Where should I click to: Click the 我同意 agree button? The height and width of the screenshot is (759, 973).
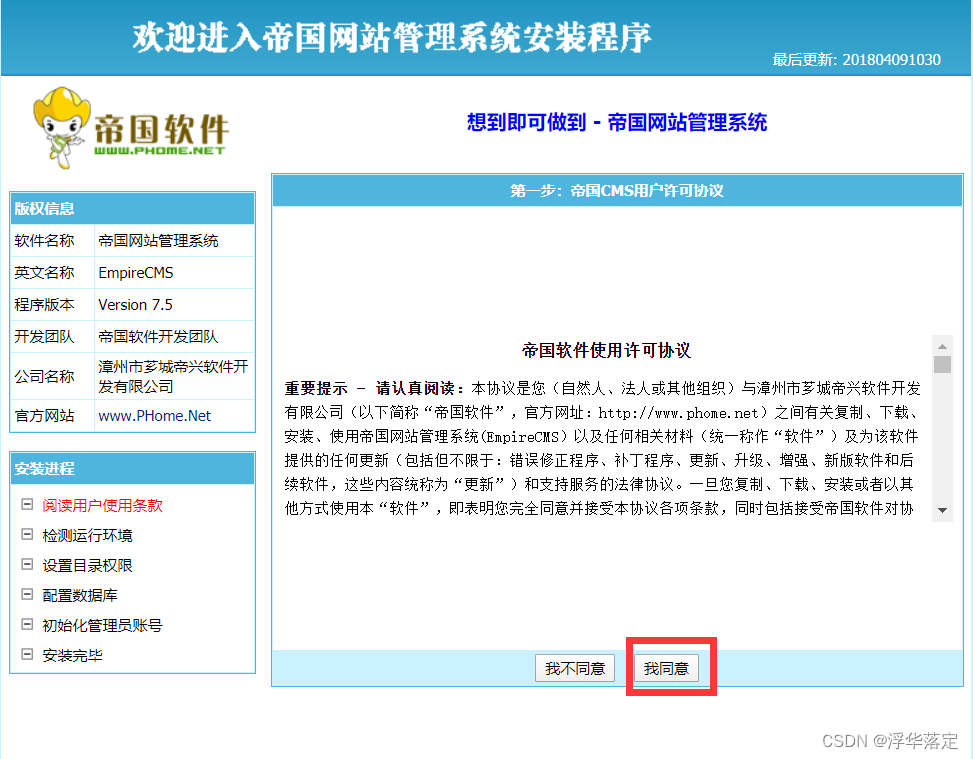point(666,668)
